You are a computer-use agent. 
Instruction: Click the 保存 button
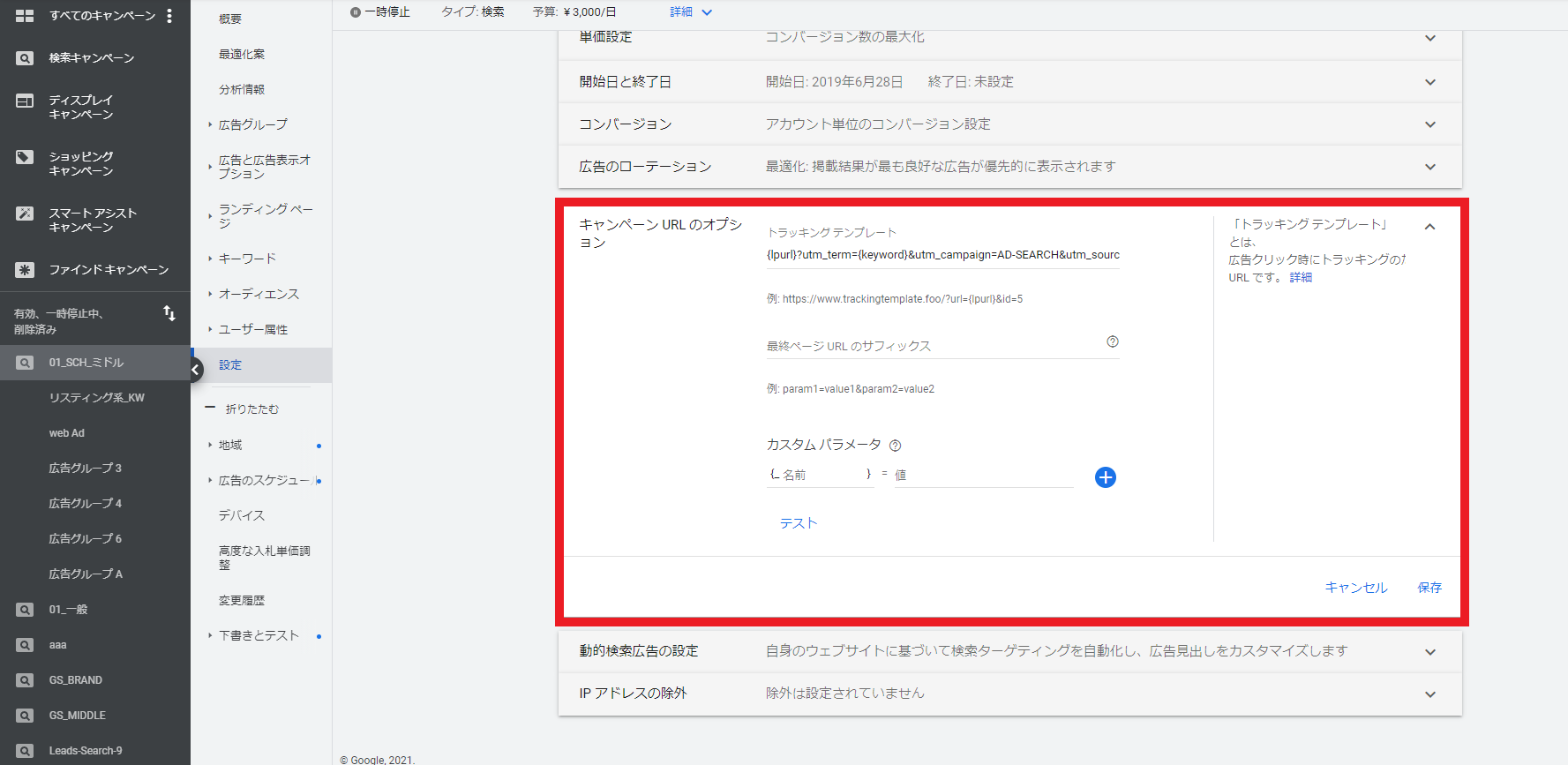(x=1429, y=588)
